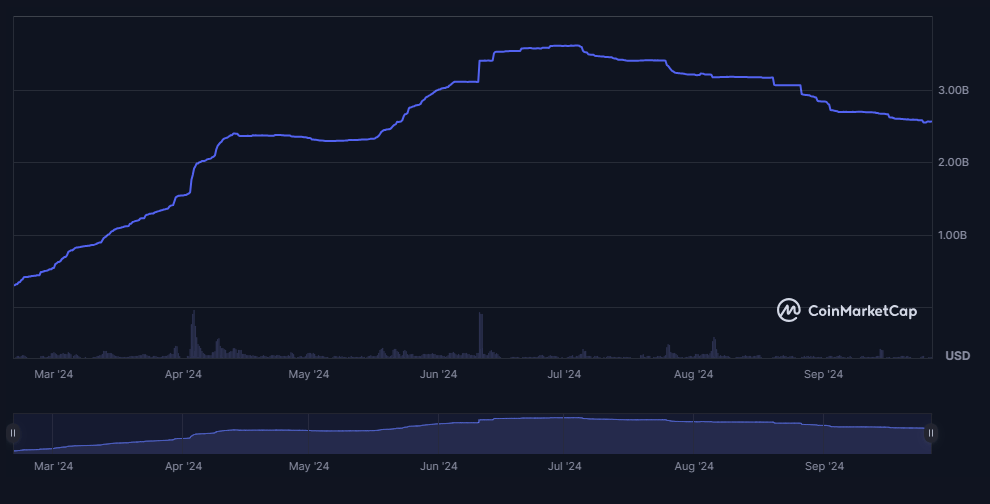This screenshot has height=504, width=990.
Task: Click the line's end point at far right
Action: coord(930,122)
